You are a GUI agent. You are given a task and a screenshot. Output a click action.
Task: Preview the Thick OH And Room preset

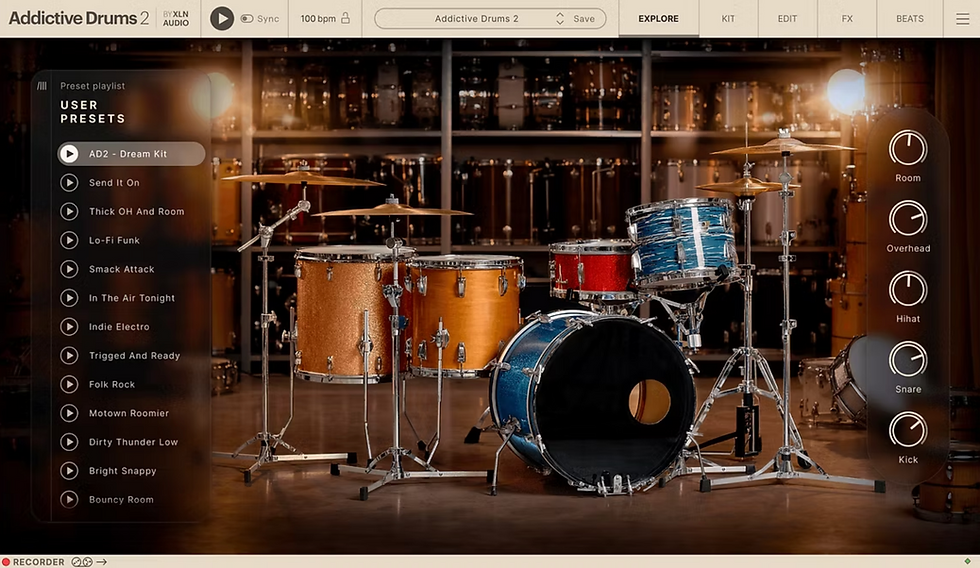pos(69,211)
